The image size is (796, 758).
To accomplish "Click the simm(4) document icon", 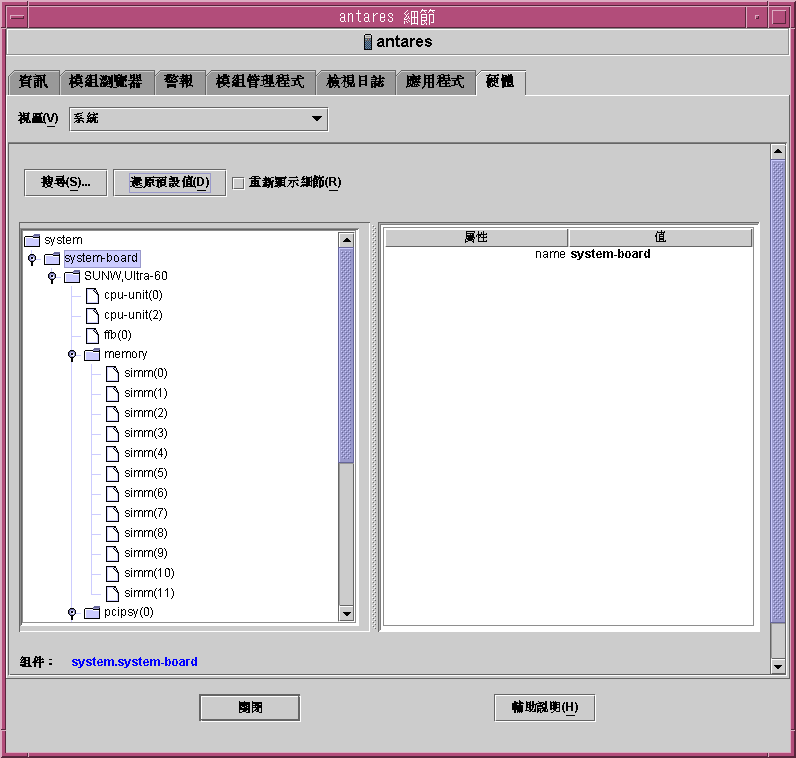I will tap(112, 453).
